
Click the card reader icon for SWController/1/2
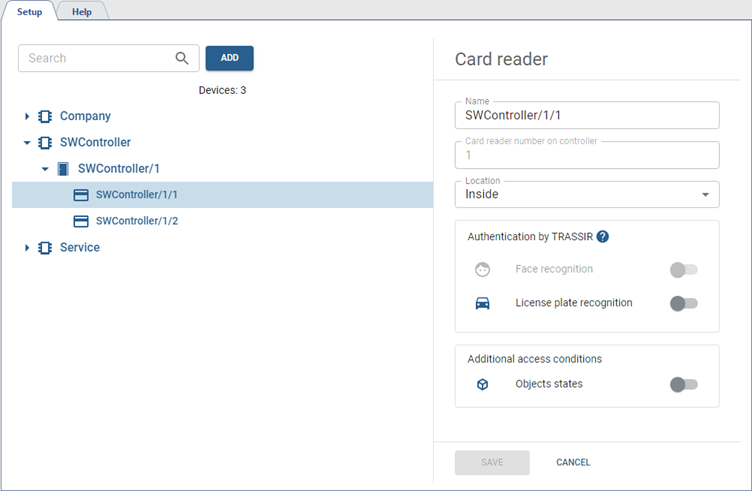pos(82,221)
